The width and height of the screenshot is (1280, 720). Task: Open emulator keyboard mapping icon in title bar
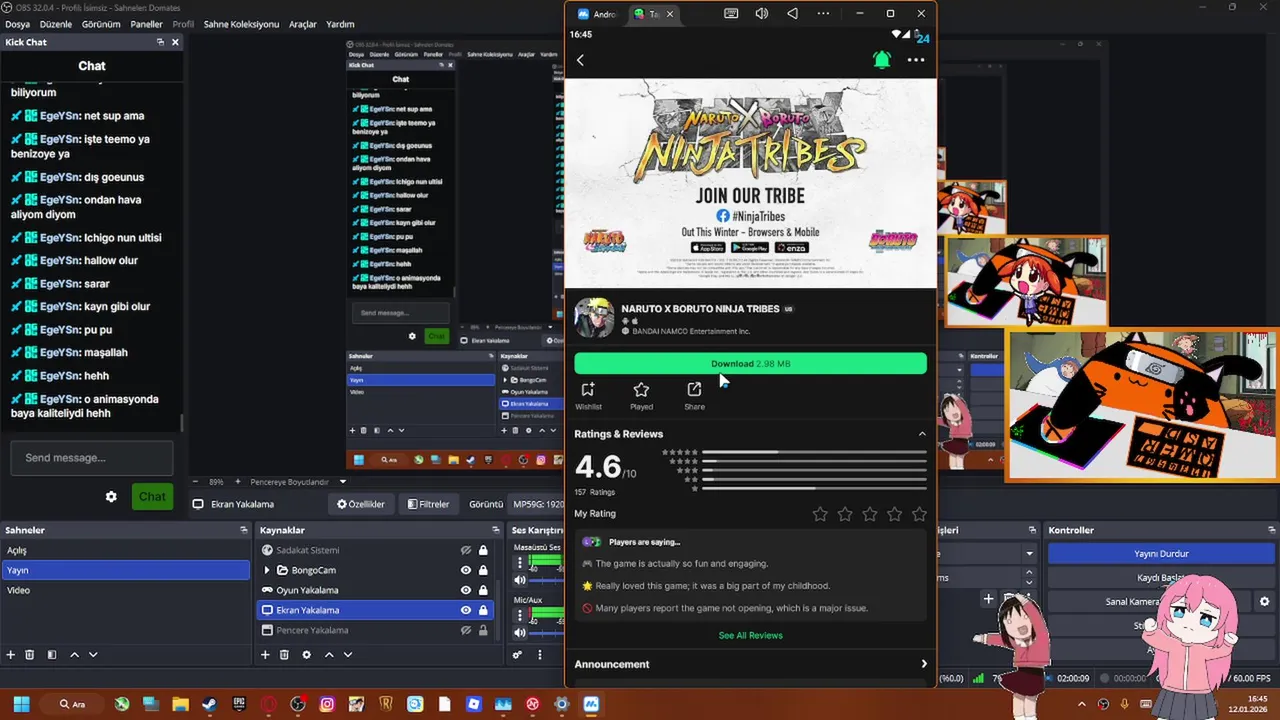tap(731, 14)
